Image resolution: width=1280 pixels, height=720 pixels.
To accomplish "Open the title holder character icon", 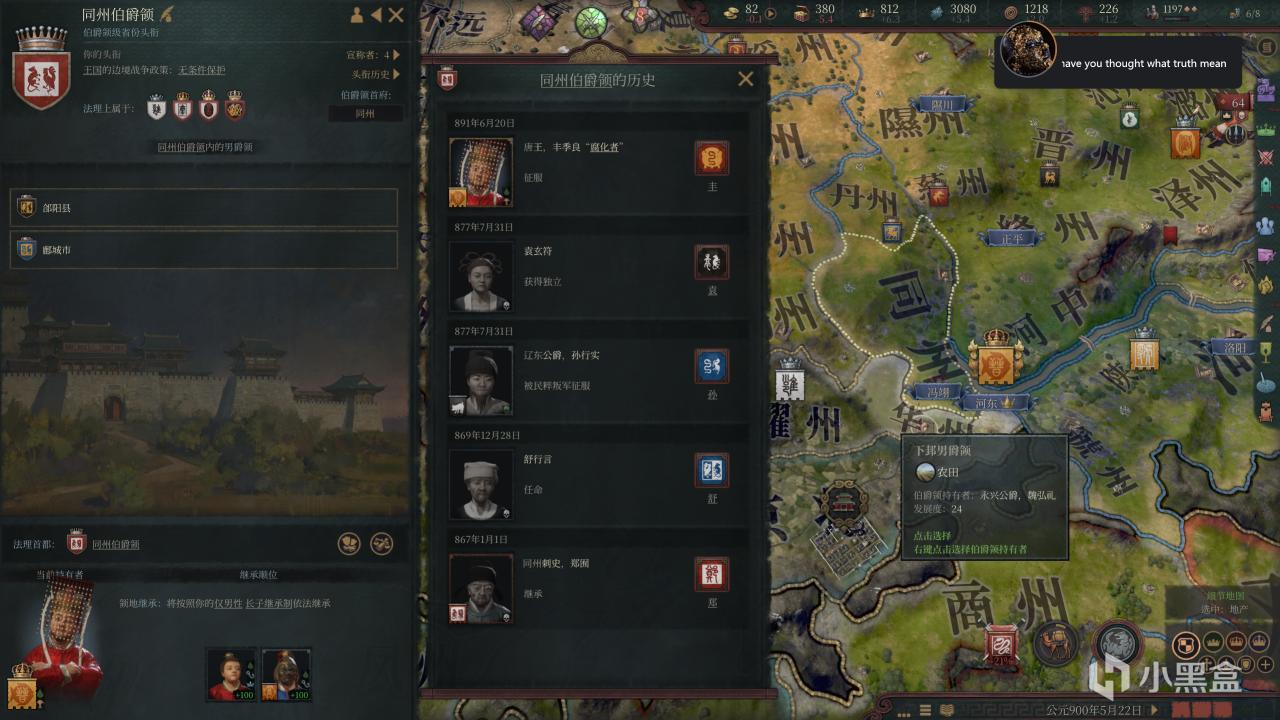I will [356, 15].
